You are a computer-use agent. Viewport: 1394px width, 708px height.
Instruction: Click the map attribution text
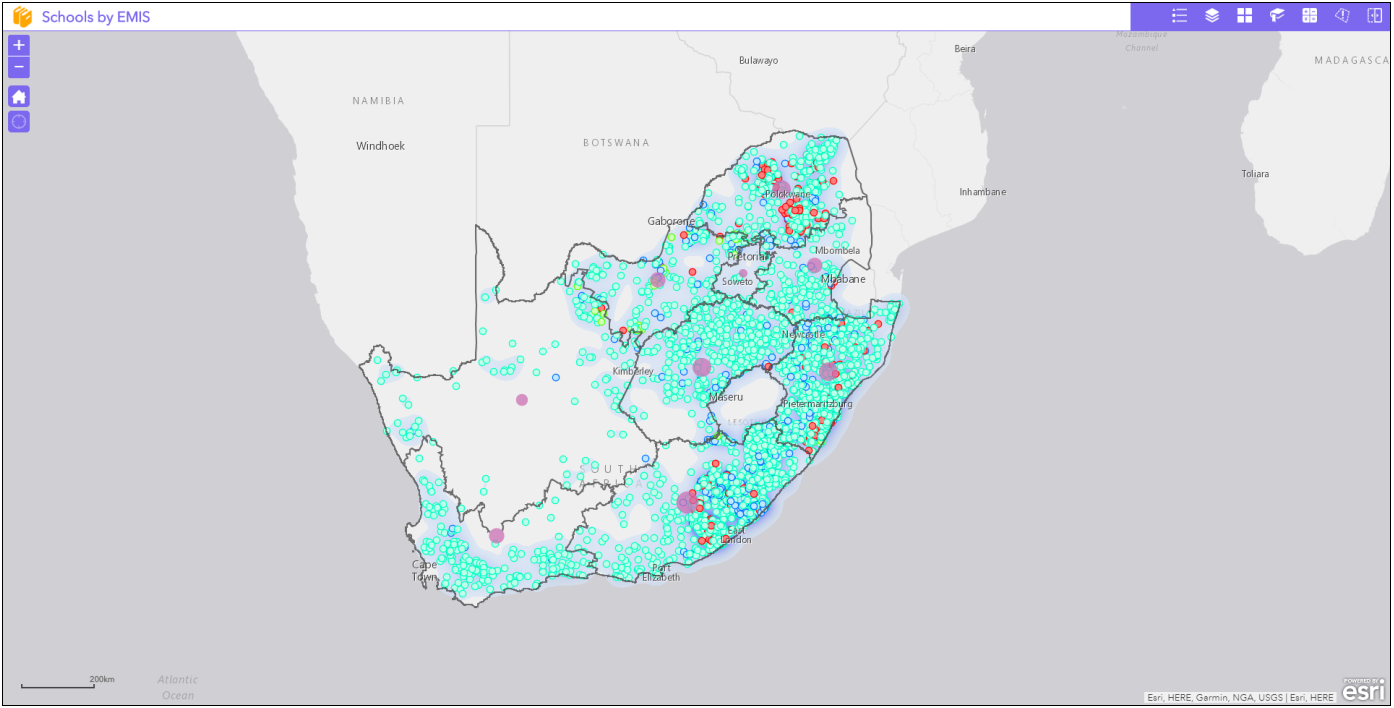click(x=1240, y=697)
